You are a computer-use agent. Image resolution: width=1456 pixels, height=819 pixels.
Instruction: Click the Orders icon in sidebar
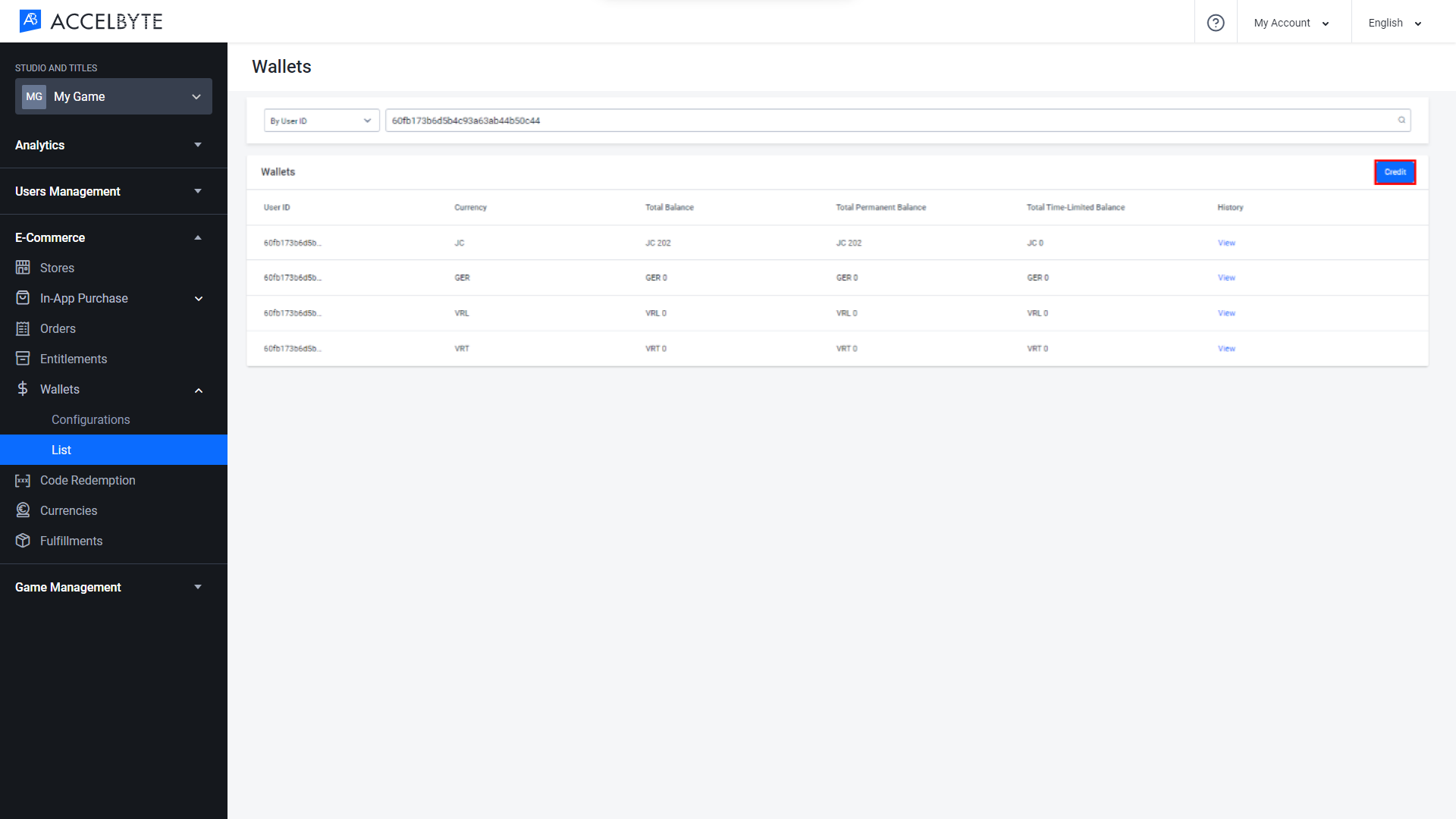(22, 328)
